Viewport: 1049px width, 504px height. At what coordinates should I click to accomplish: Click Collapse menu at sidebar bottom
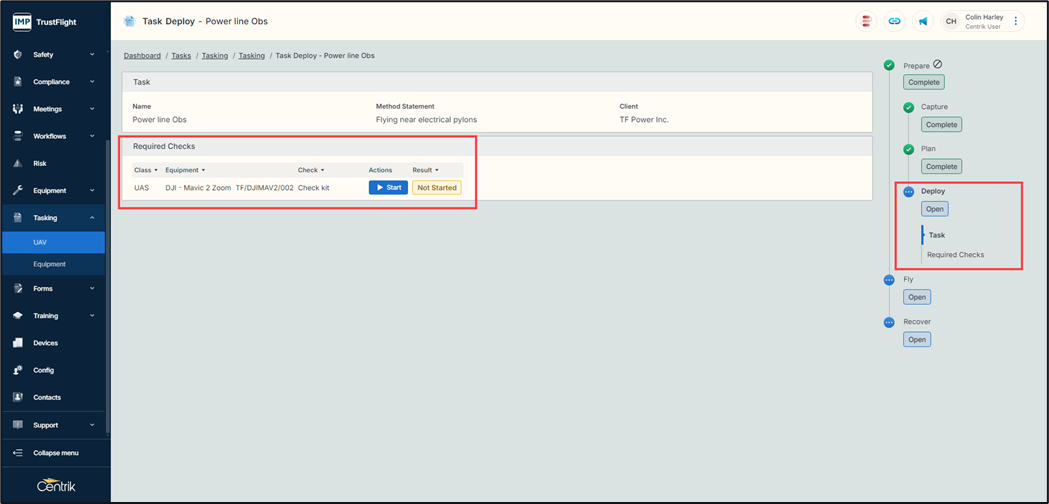(x=54, y=453)
